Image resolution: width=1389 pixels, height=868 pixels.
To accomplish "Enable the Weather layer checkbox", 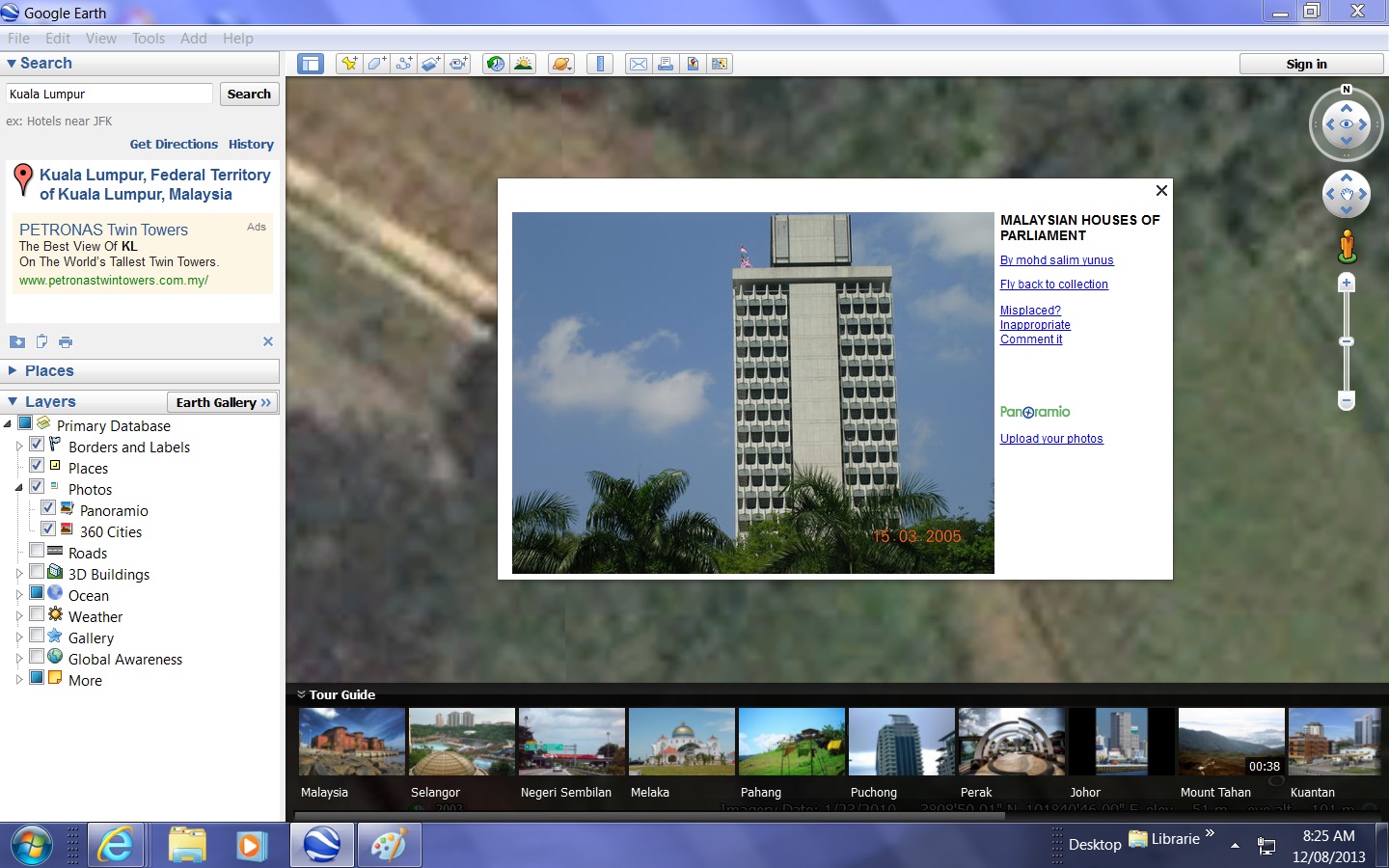I will [x=37, y=613].
